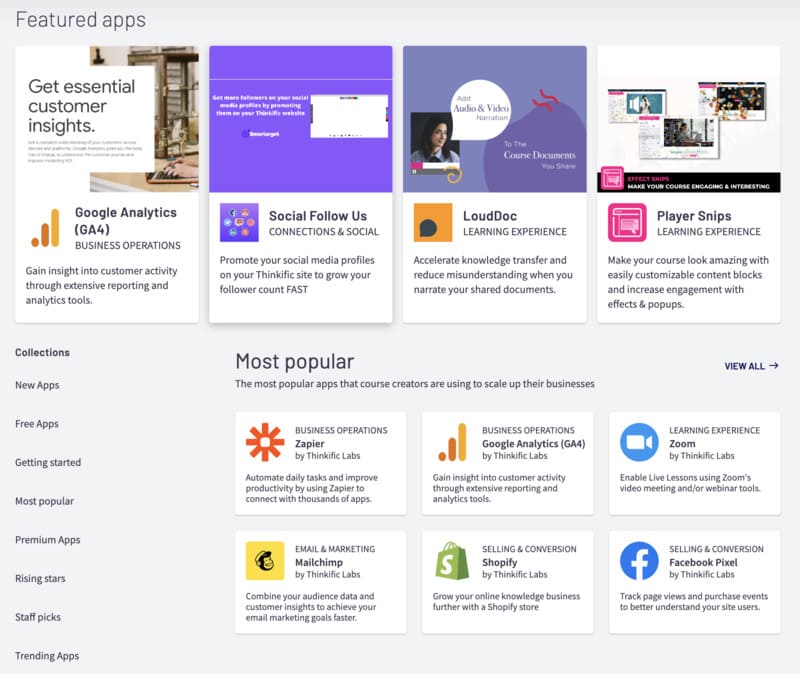
Task: Click the Social Follow Us app icon
Action: tap(239, 222)
